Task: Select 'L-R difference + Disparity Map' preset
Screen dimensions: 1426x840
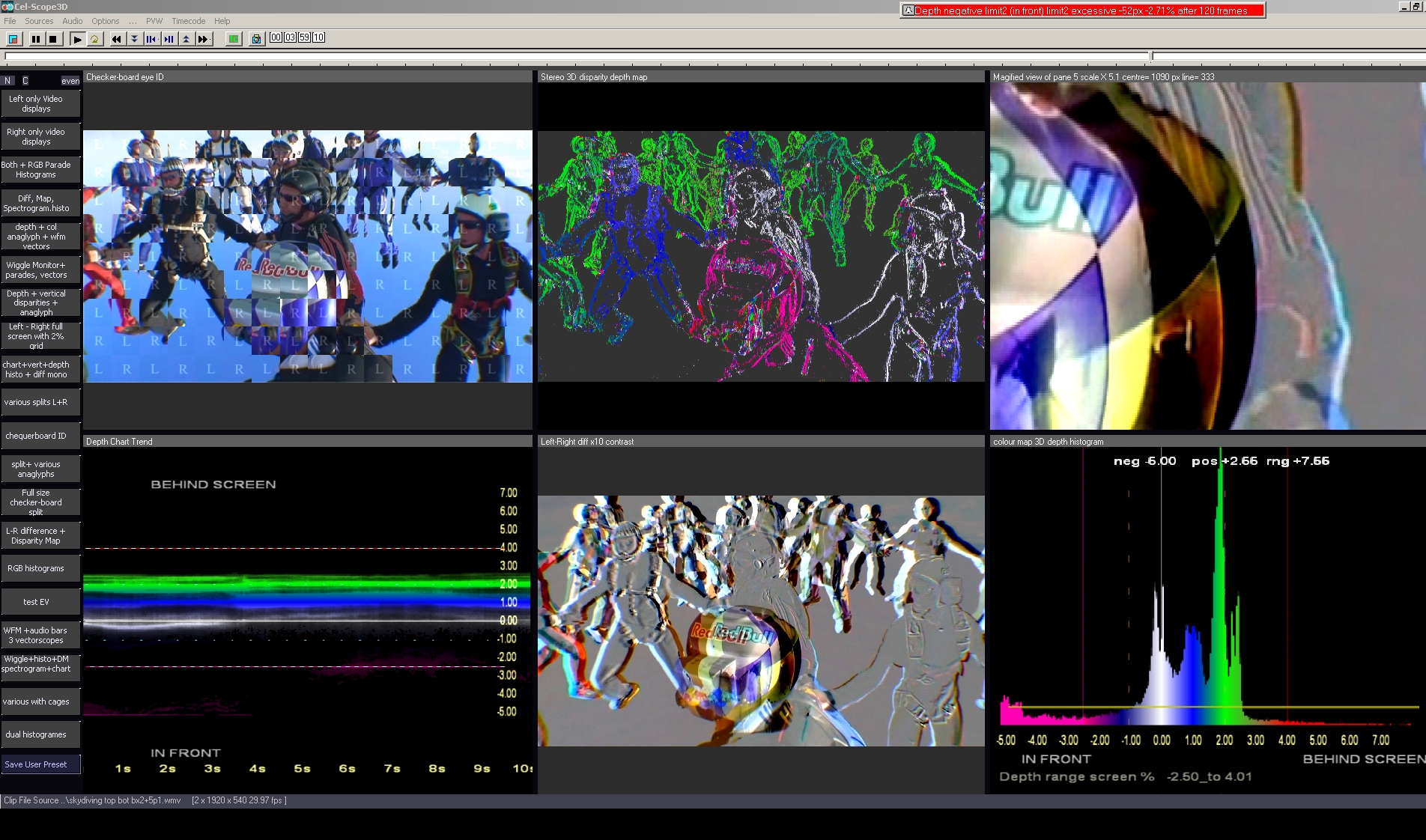Action: 36,535
